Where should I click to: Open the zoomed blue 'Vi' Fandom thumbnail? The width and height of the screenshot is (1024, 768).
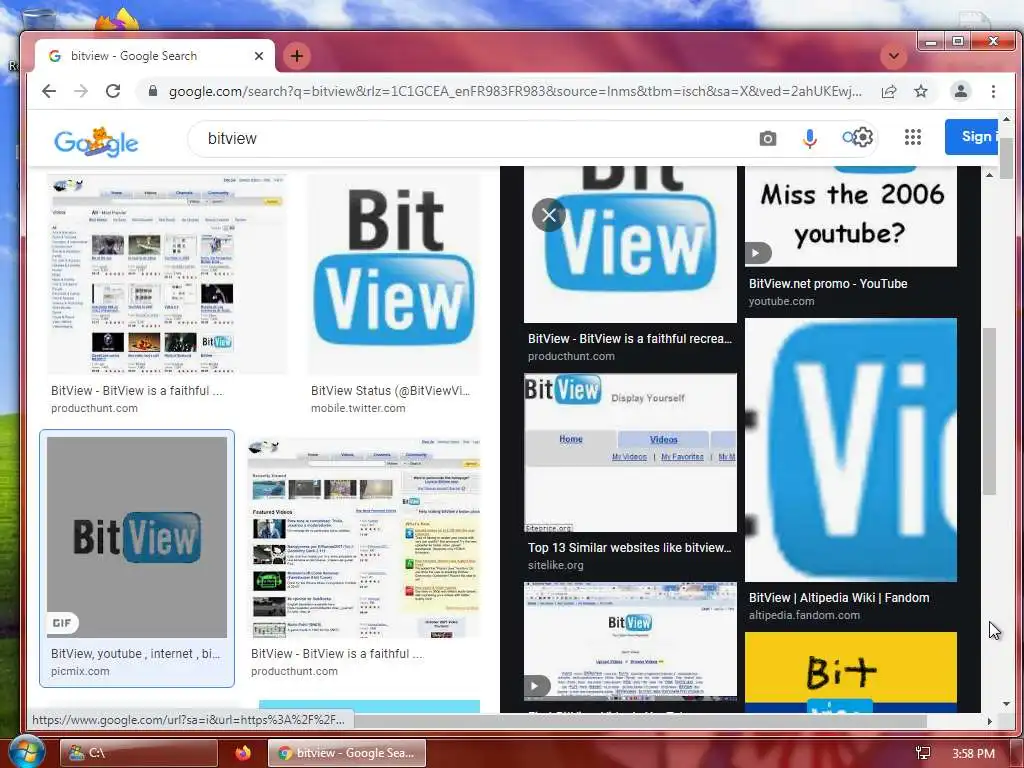click(851, 450)
